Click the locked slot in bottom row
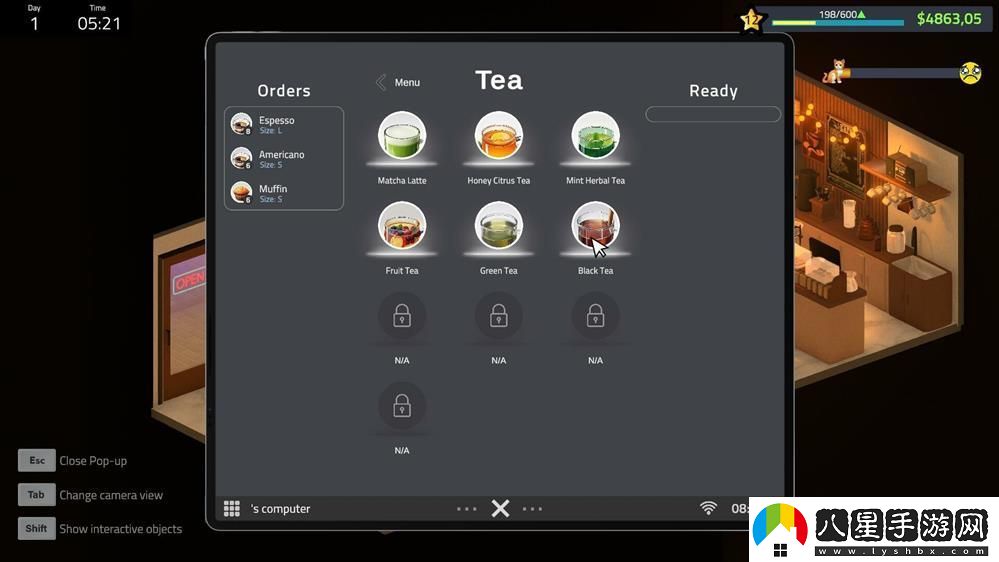The width and height of the screenshot is (999, 562). 402,407
